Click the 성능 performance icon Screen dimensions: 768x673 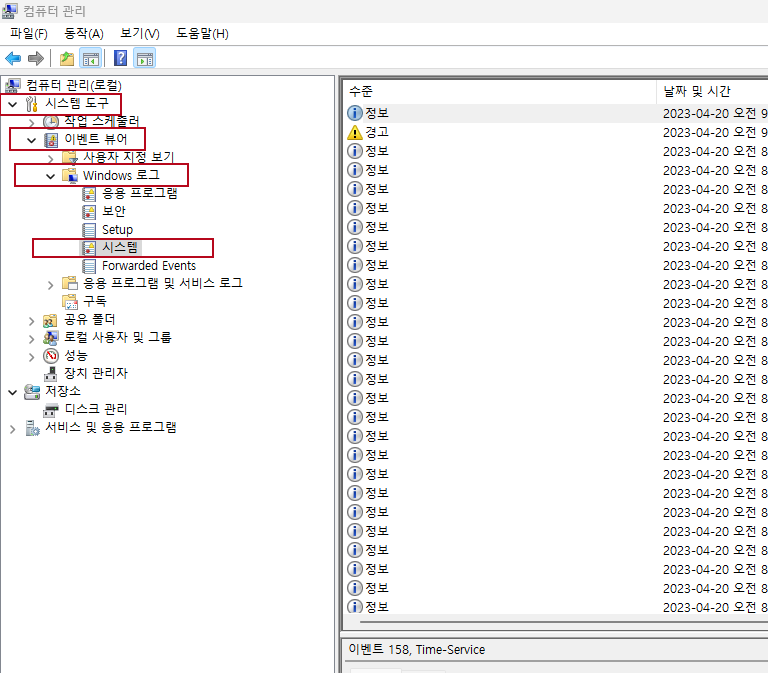[51, 356]
